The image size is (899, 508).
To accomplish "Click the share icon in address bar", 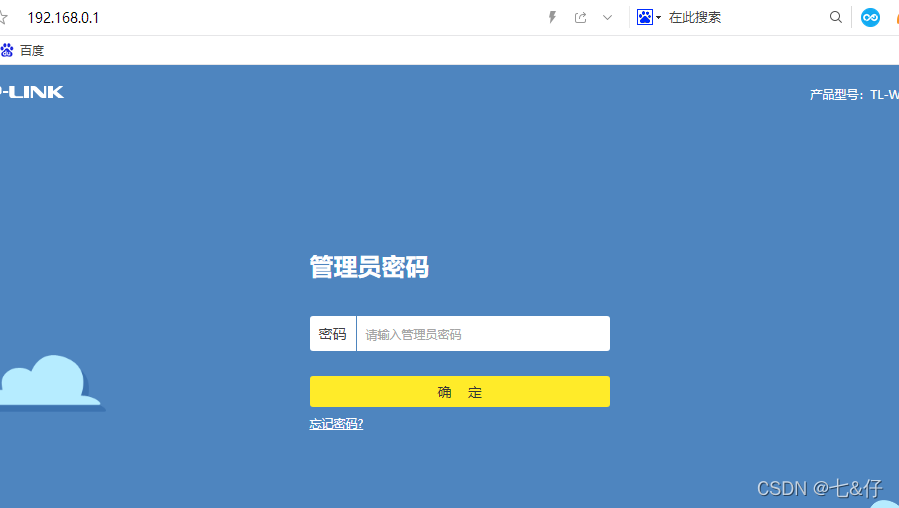I will [x=580, y=18].
